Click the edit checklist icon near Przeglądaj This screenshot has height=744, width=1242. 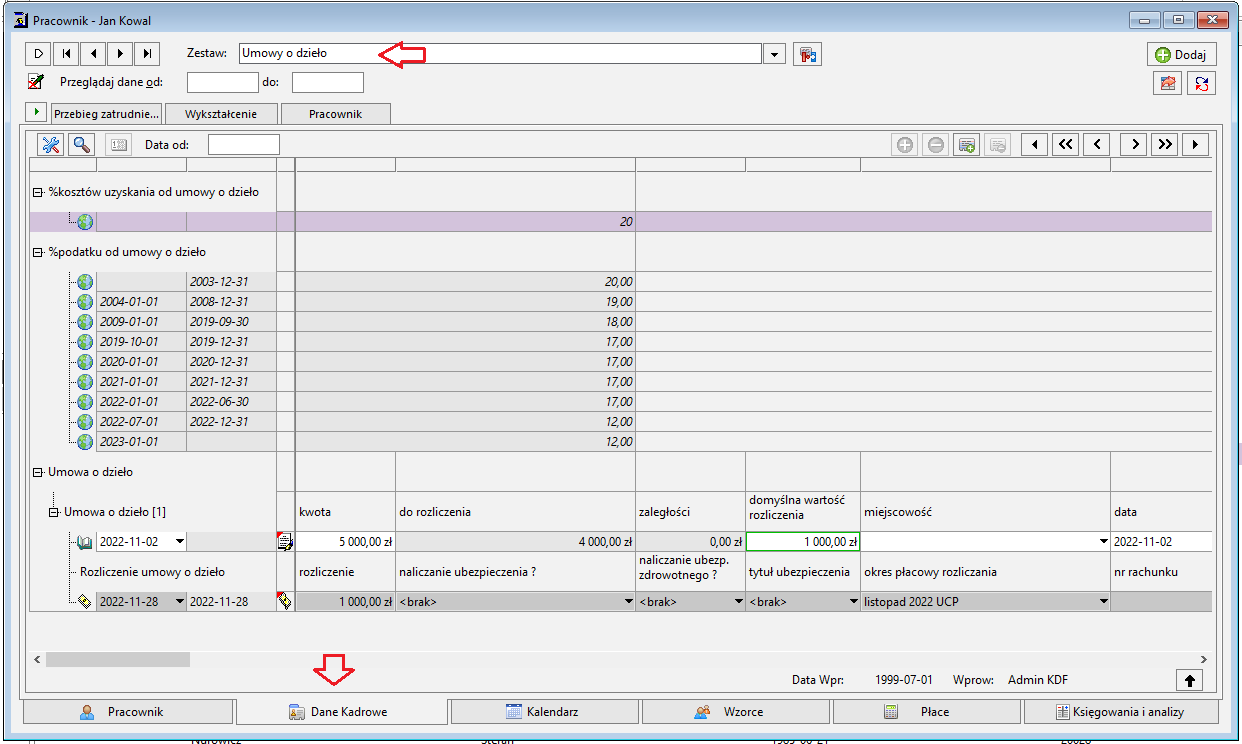36,82
